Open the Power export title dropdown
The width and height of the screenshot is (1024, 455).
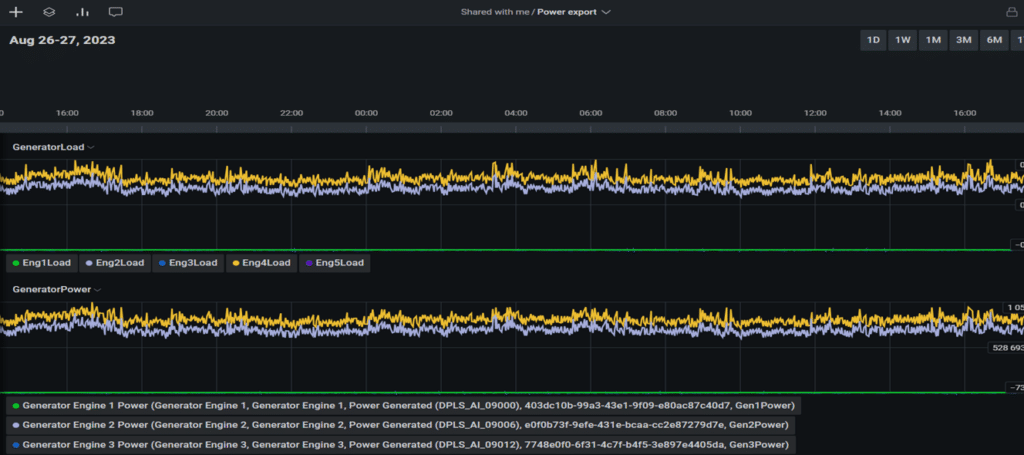click(574, 12)
